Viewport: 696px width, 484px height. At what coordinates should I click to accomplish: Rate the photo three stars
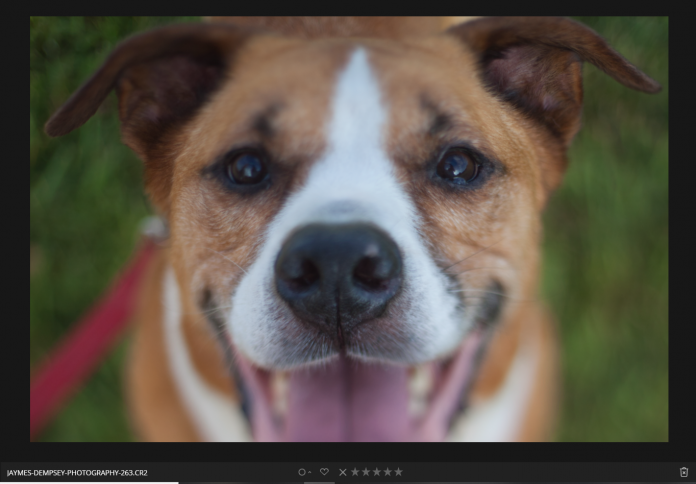coord(377,472)
